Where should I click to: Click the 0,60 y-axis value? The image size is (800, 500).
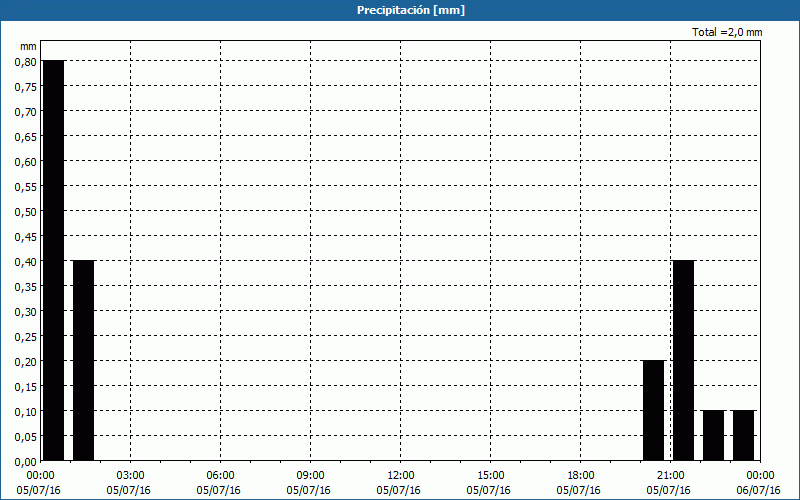[26, 162]
